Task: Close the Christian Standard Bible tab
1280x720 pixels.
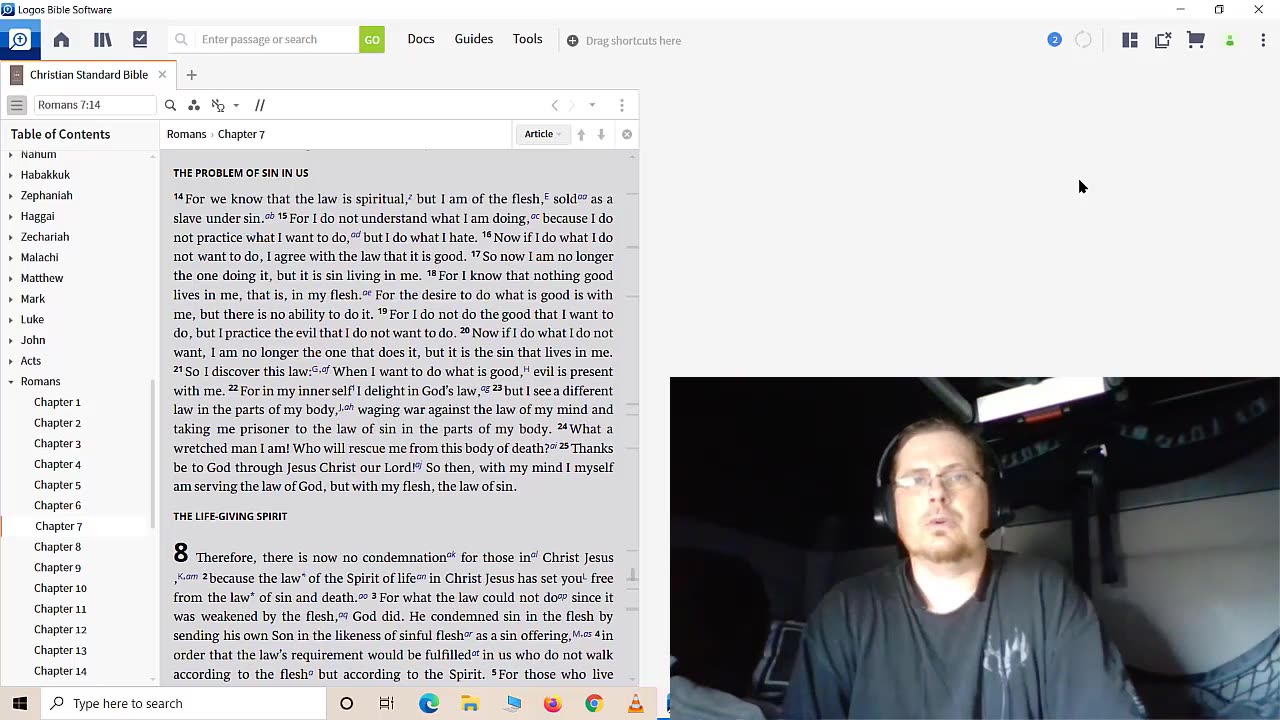Action: [x=162, y=75]
